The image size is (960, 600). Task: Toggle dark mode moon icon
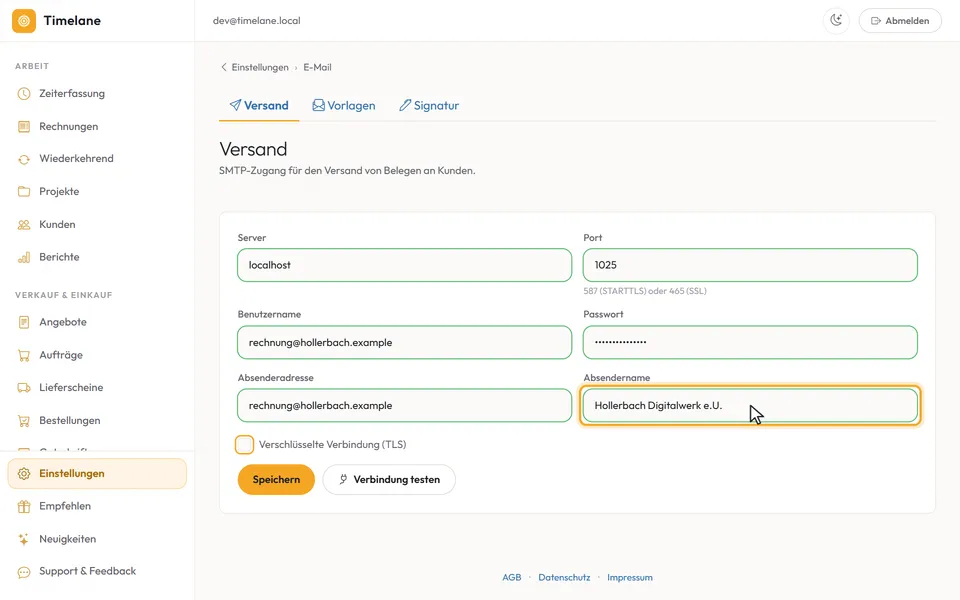tap(836, 20)
